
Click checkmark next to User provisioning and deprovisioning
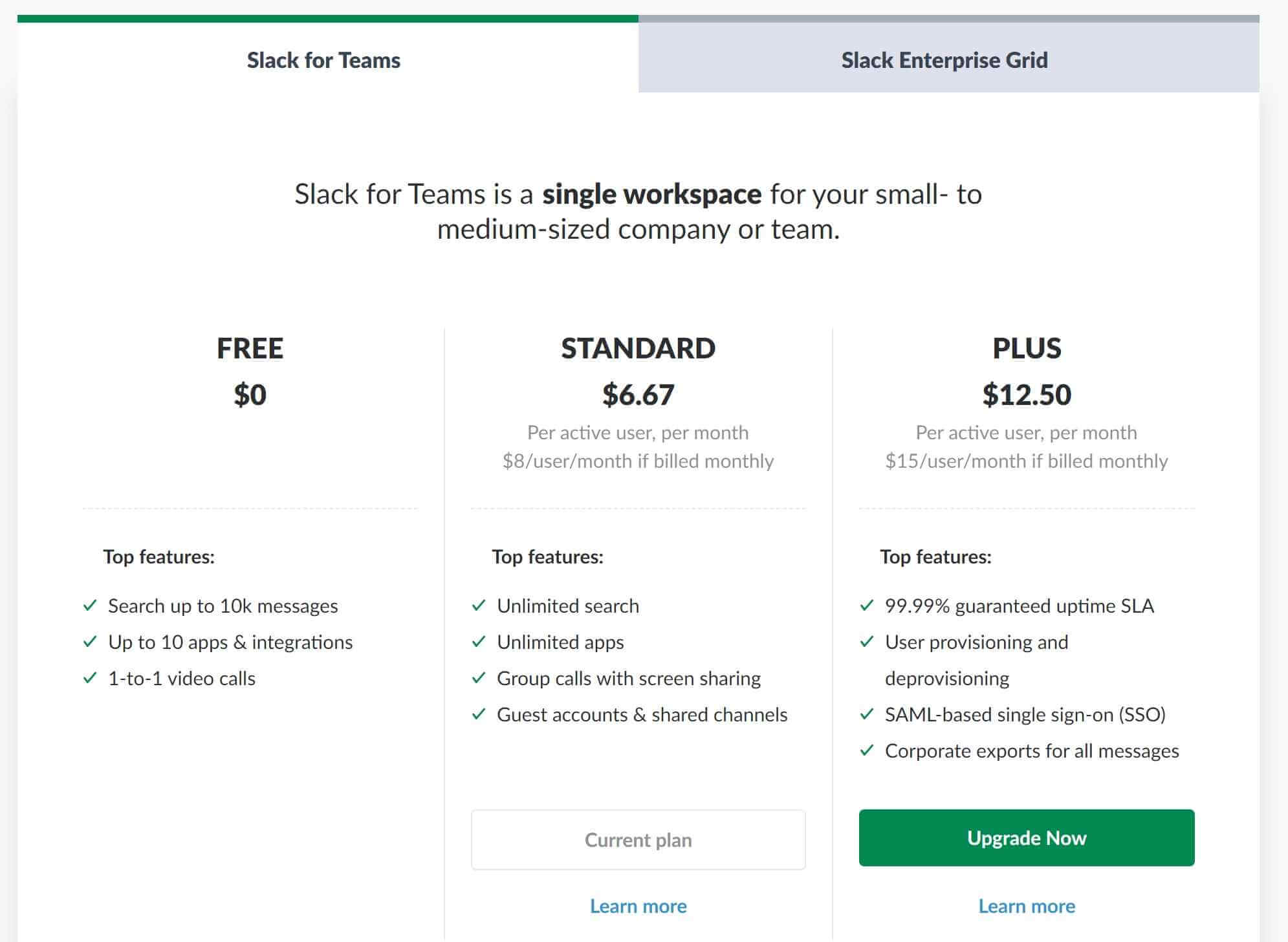867,642
